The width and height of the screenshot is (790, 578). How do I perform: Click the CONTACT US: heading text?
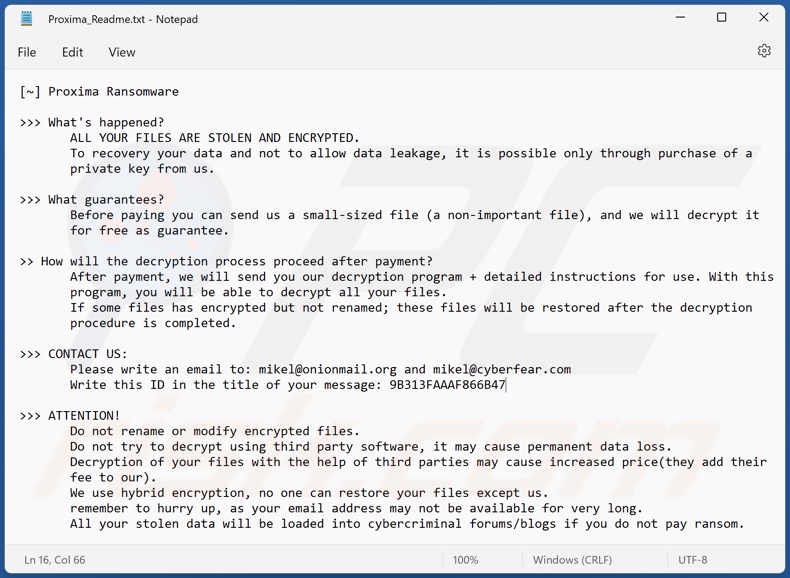pyautogui.click(x=88, y=354)
